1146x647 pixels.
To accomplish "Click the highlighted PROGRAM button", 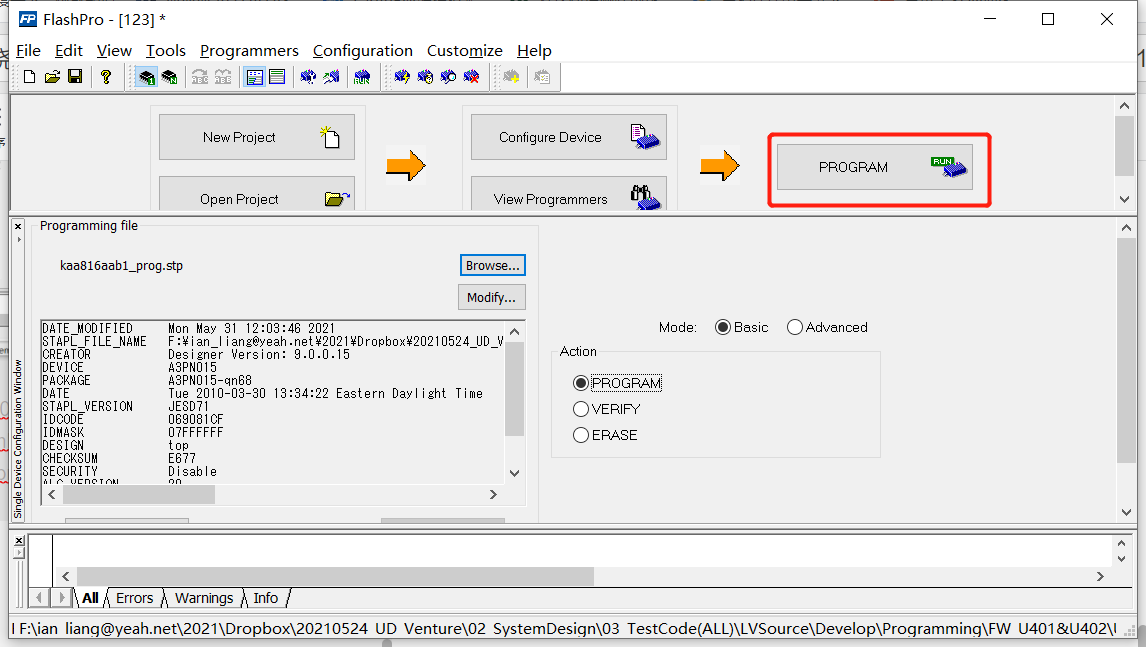I will [x=877, y=168].
